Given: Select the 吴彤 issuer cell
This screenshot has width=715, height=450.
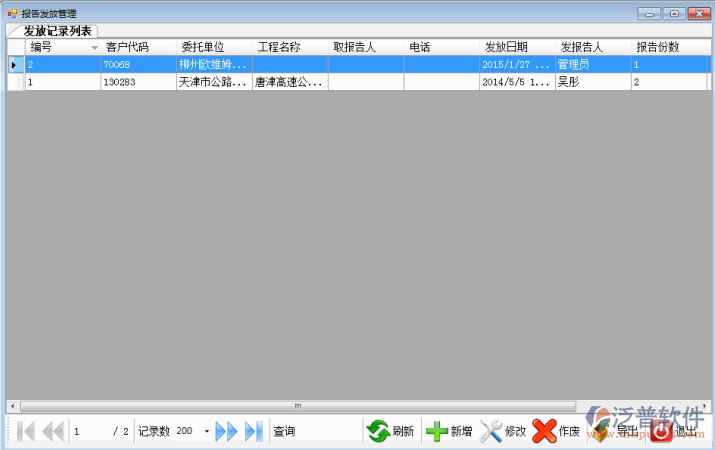Looking at the screenshot, I should (x=593, y=82).
